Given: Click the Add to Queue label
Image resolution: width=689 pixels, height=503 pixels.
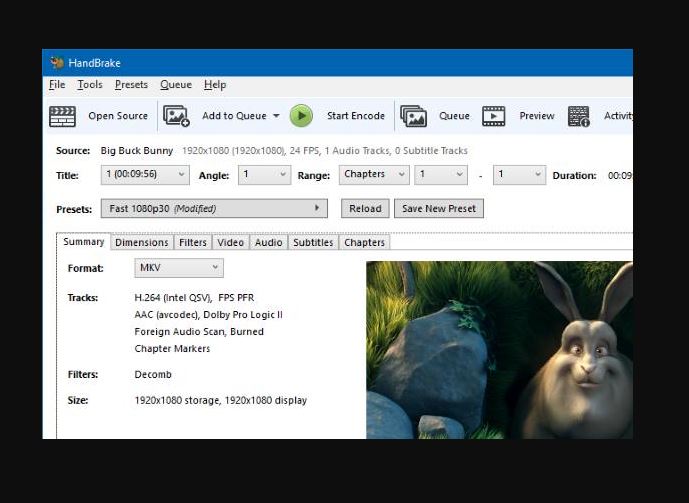Looking at the screenshot, I should 234,116.
